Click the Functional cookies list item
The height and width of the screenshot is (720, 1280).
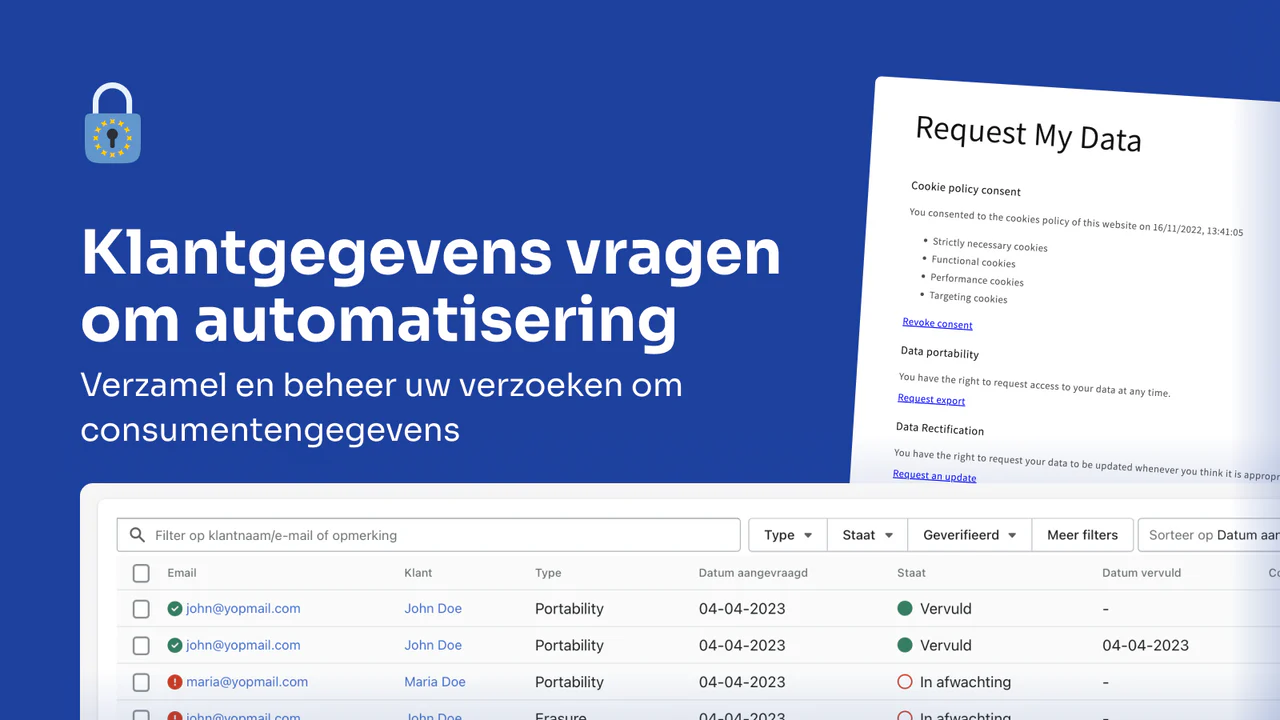(x=973, y=261)
